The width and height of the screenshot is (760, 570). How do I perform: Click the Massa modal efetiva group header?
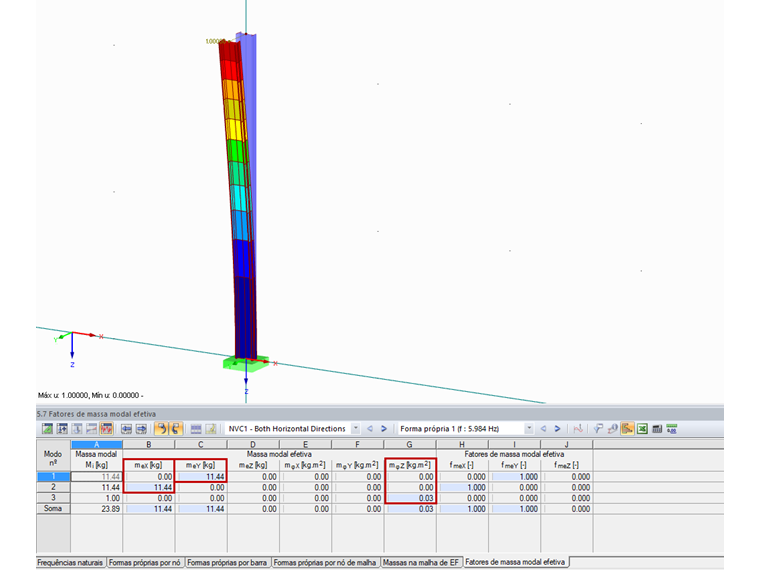(279, 454)
